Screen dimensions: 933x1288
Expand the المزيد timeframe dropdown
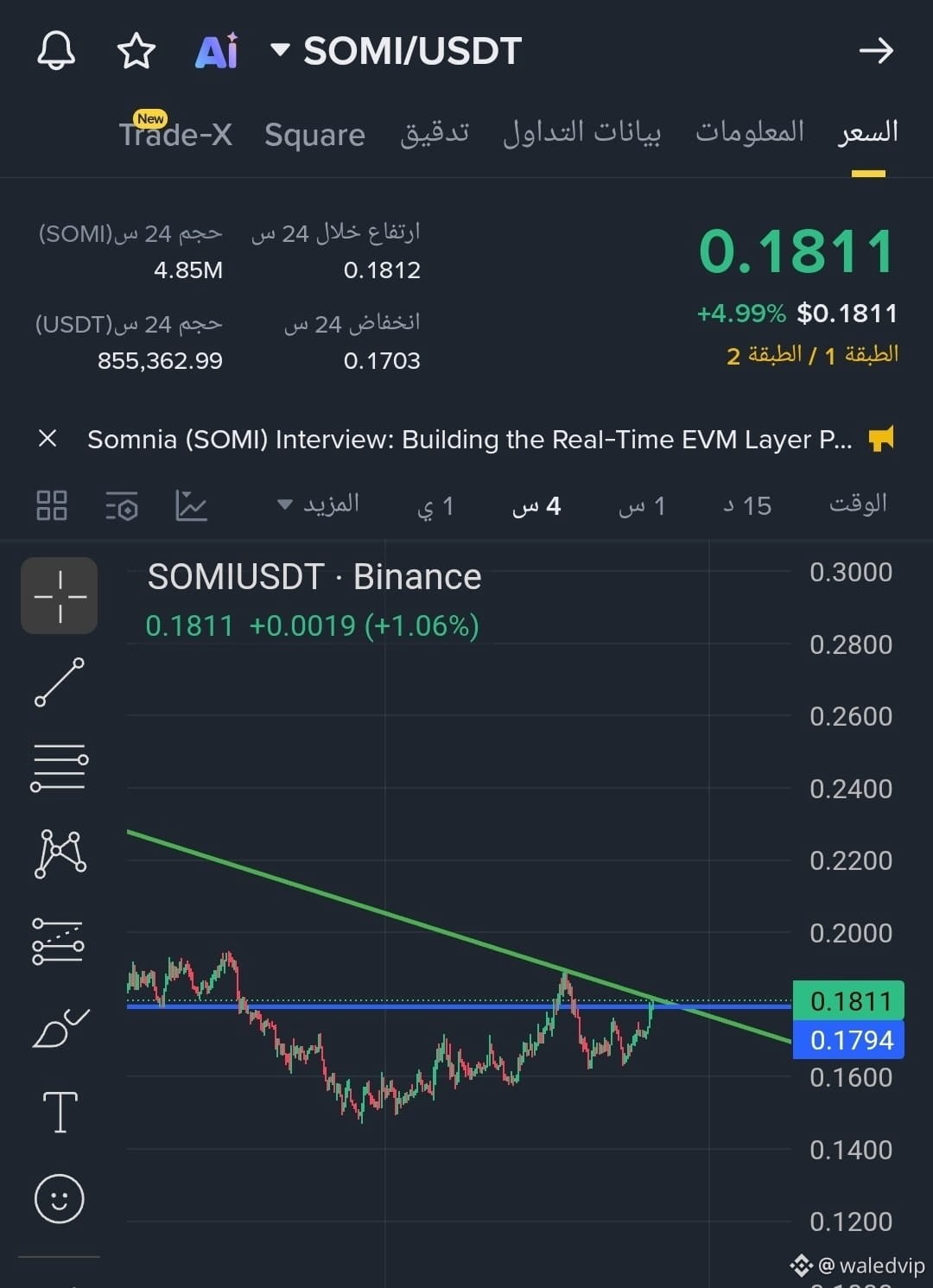[317, 504]
